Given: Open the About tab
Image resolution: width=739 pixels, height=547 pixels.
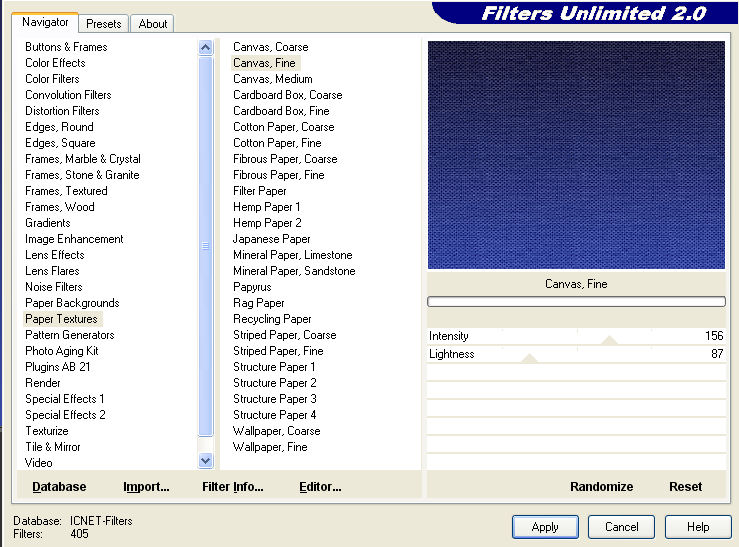Looking at the screenshot, I should [x=153, y=23].
